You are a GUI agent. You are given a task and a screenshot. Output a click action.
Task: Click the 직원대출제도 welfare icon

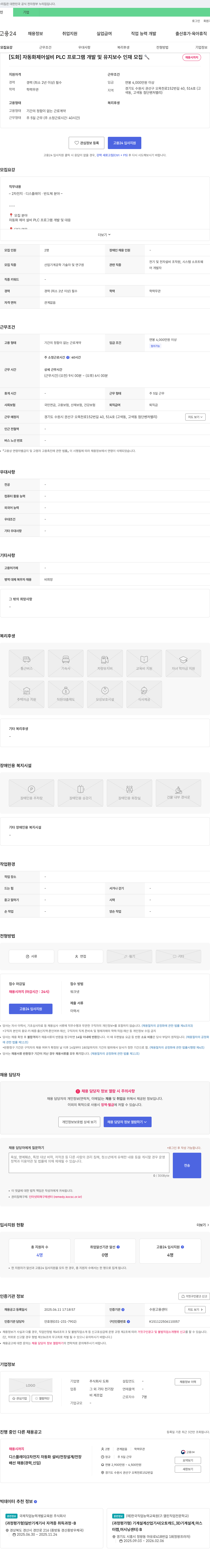[65, 694]
